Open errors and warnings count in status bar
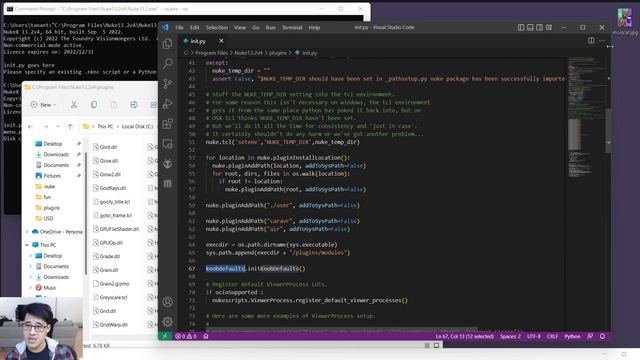 pyautogui.click(x=186, y=336)
